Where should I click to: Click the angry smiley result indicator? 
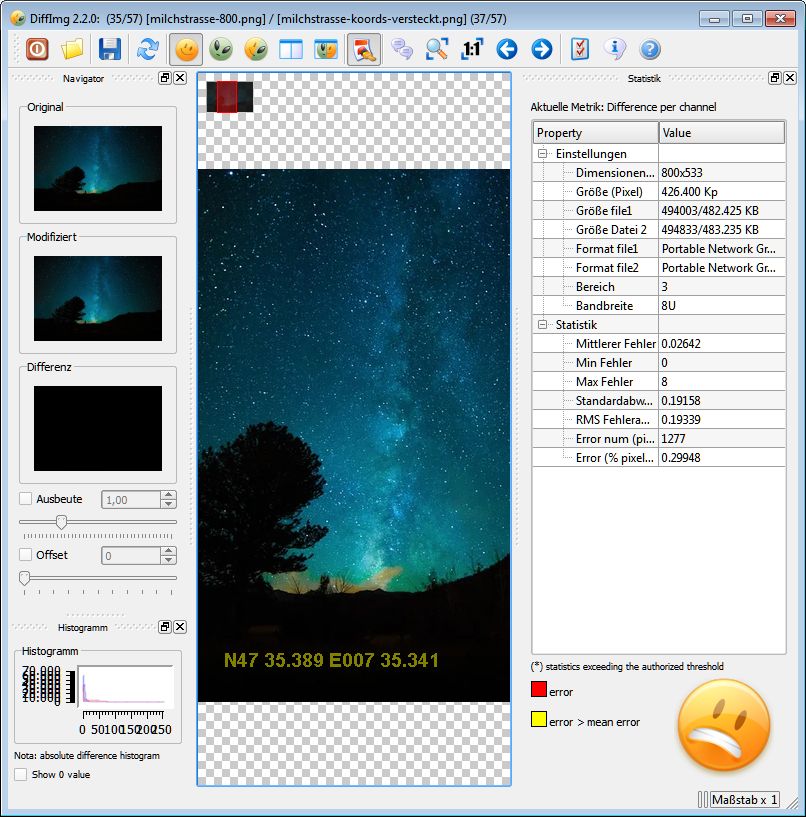pyautogui.click(x=724, y=726)
